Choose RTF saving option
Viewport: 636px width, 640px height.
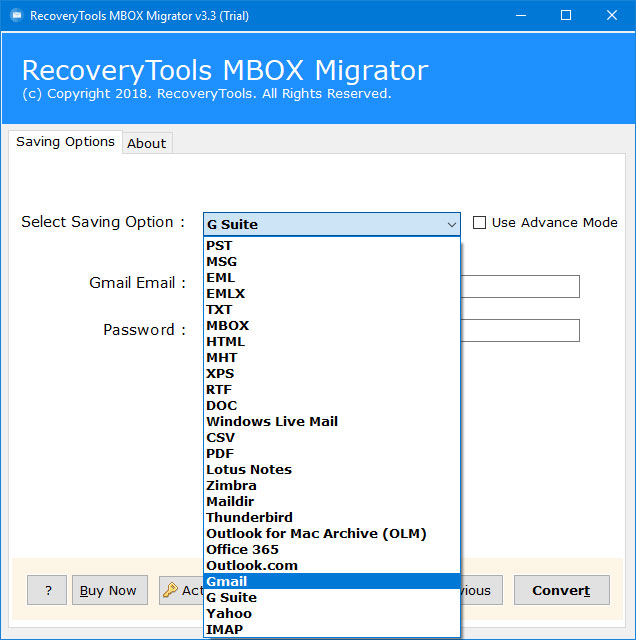coord(332,389)
